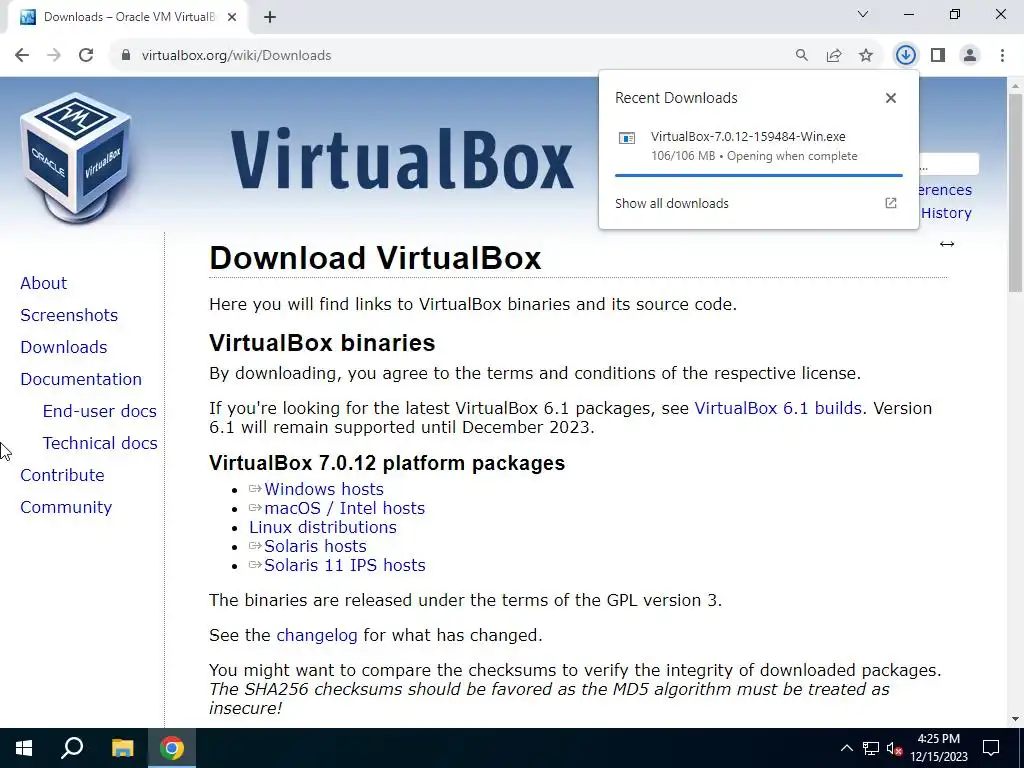
Task: Click the scrollbar down arrow
Action: point(1016,719)
